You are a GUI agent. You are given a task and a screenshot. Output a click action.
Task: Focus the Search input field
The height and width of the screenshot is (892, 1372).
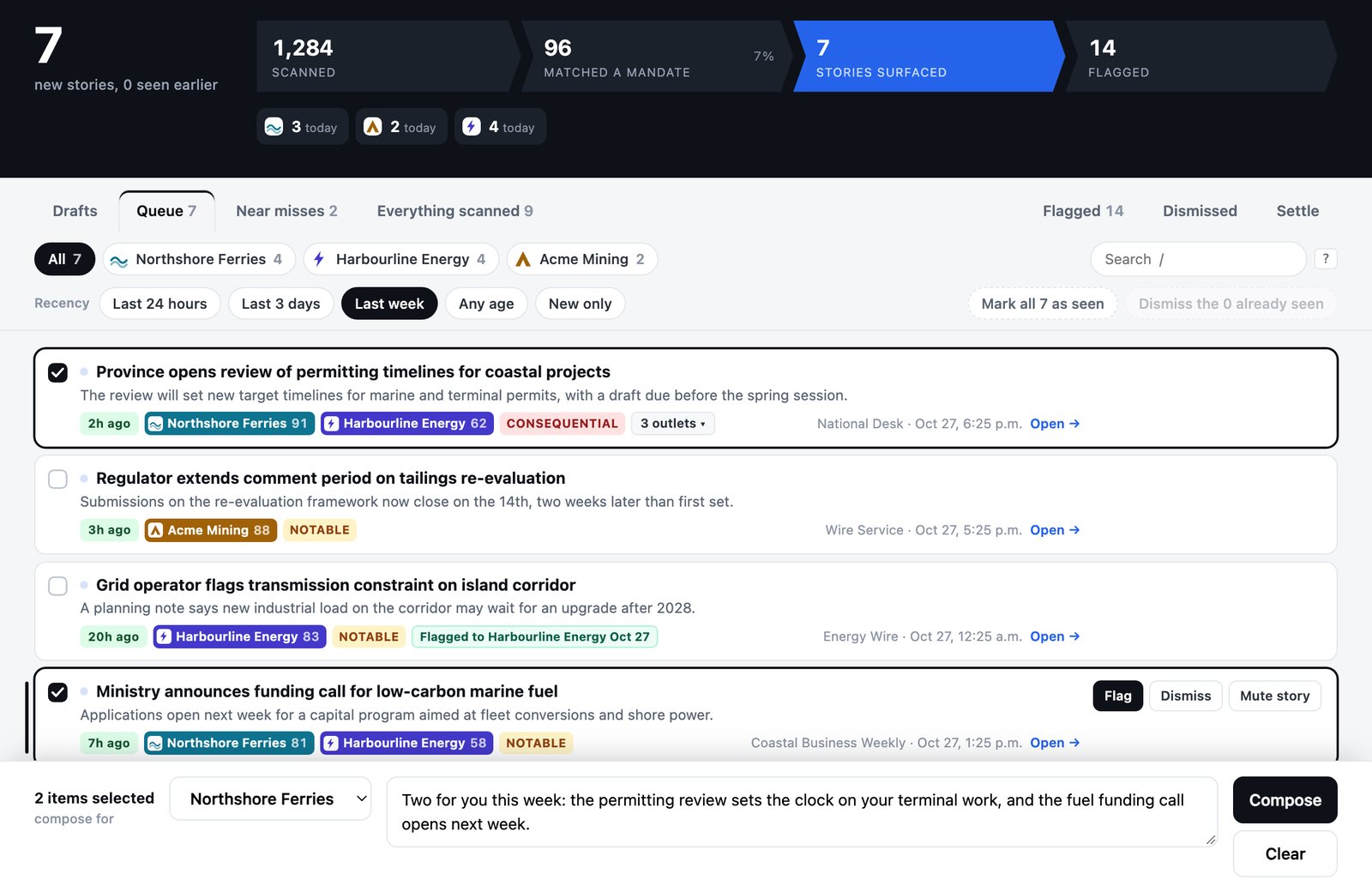1198,259
